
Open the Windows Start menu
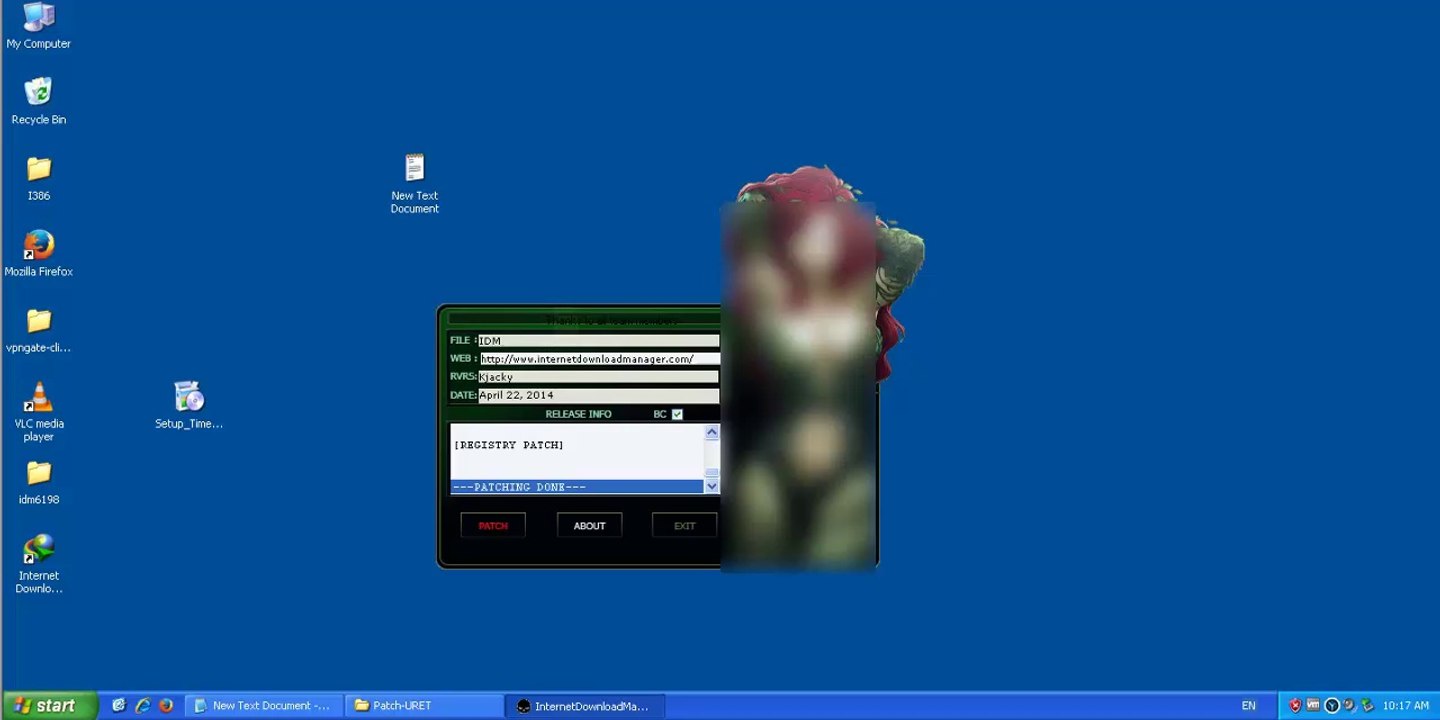[49, 705]
